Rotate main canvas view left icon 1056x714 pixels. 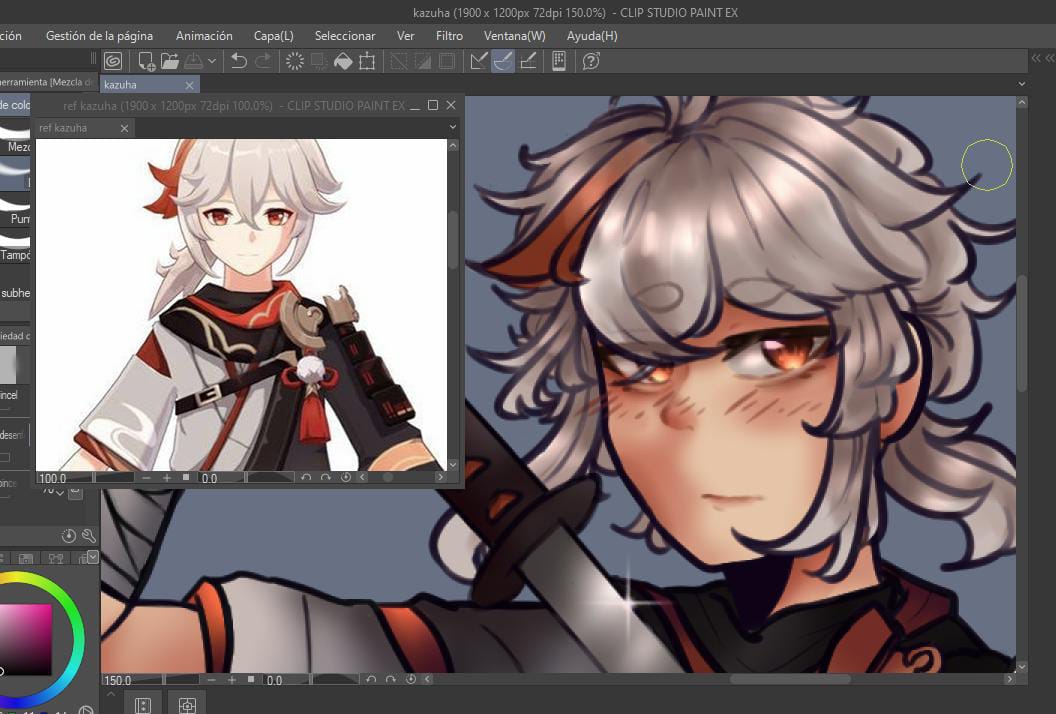point(370,680)
